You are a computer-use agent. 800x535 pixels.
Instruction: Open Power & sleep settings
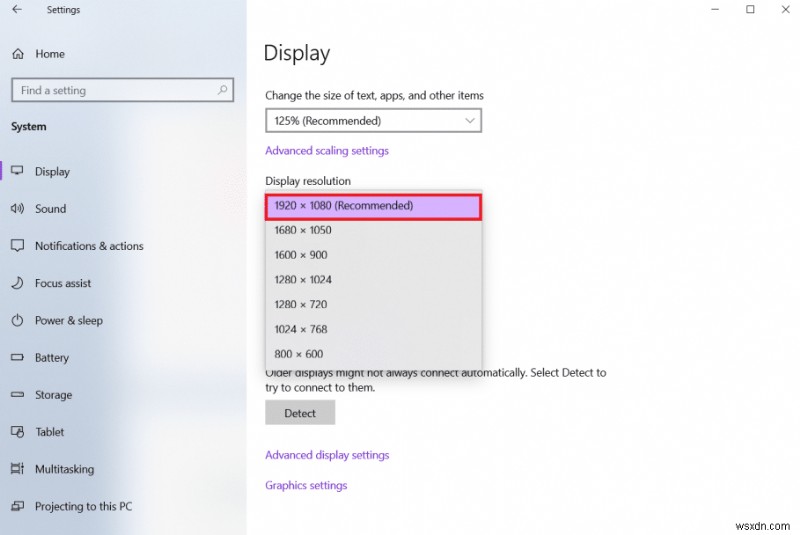pos(69,320)
